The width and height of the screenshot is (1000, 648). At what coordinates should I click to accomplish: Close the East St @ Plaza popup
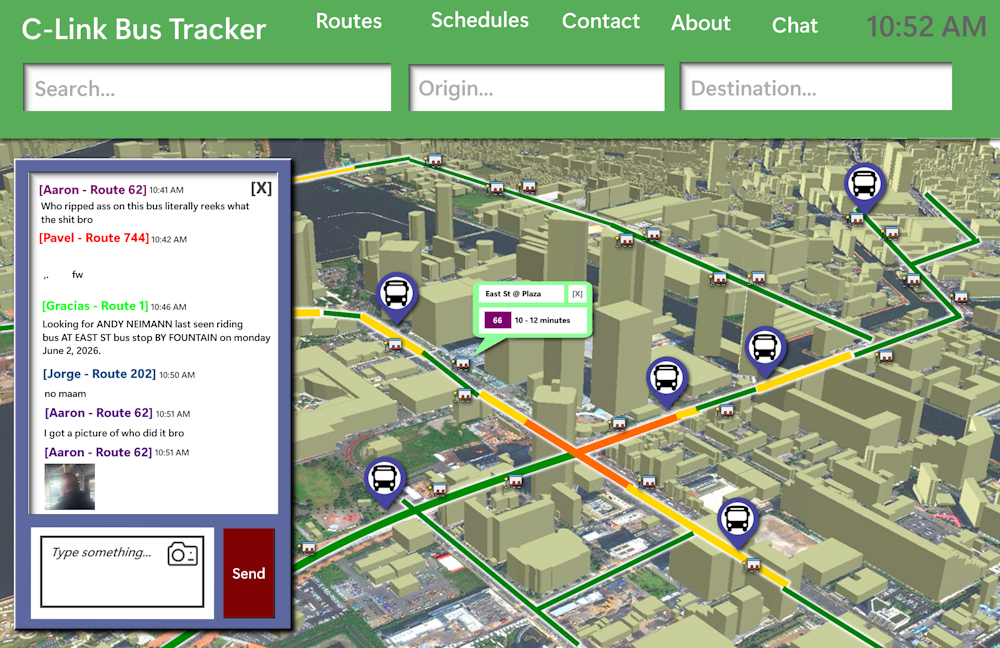577,294
